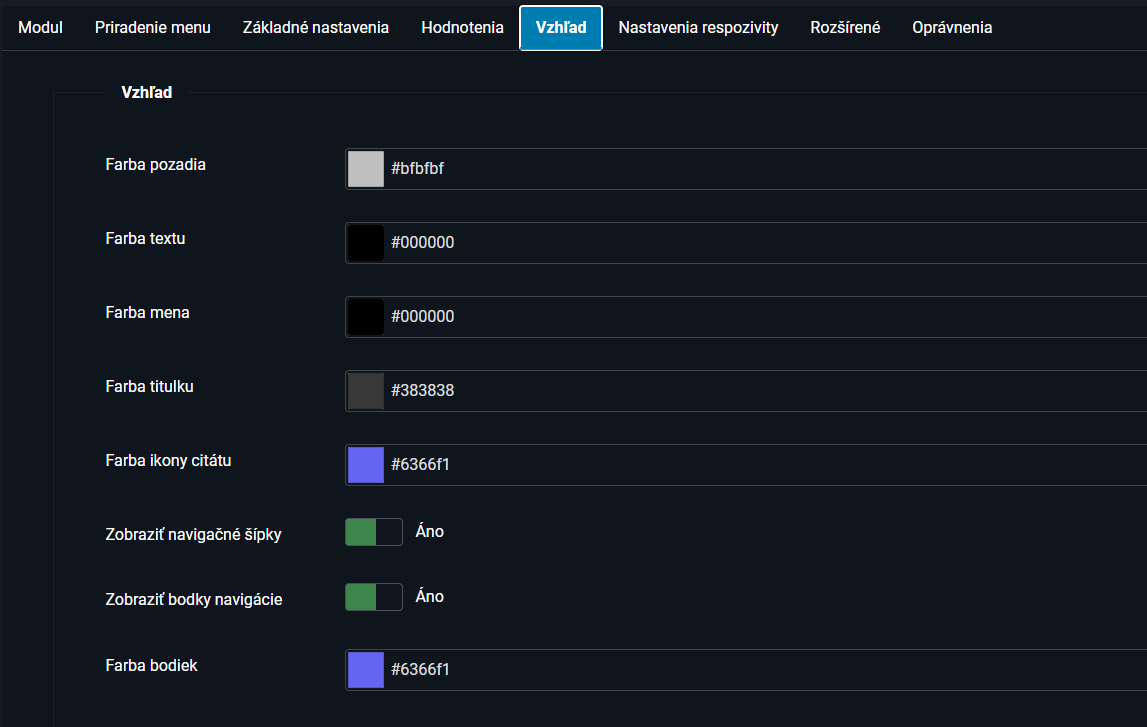Focus the Farba ikony citátu hex field
This screenshot has height=727, width=1147.
tap(760, 465)
